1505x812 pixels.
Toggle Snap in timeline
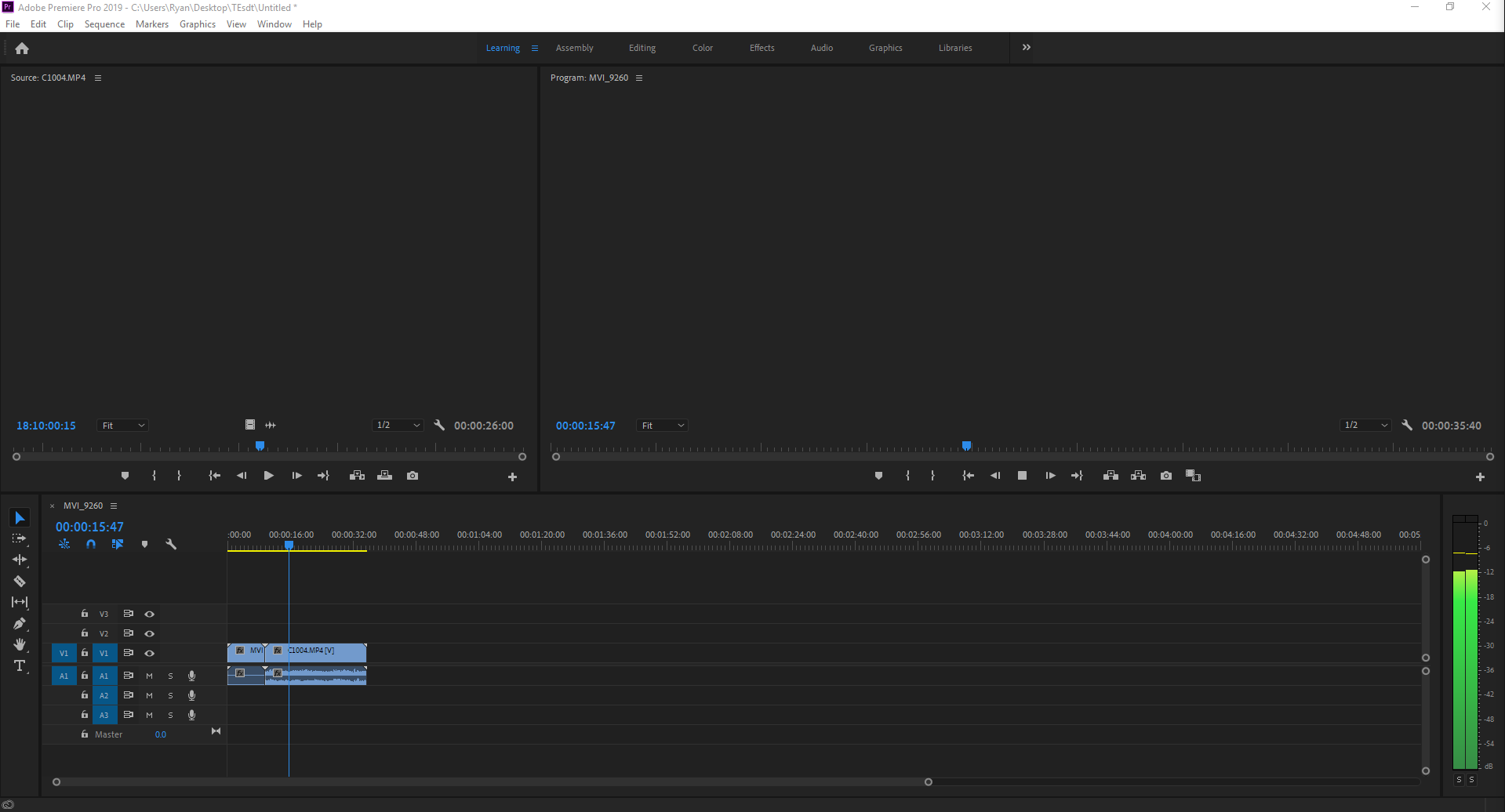point(91,544)
